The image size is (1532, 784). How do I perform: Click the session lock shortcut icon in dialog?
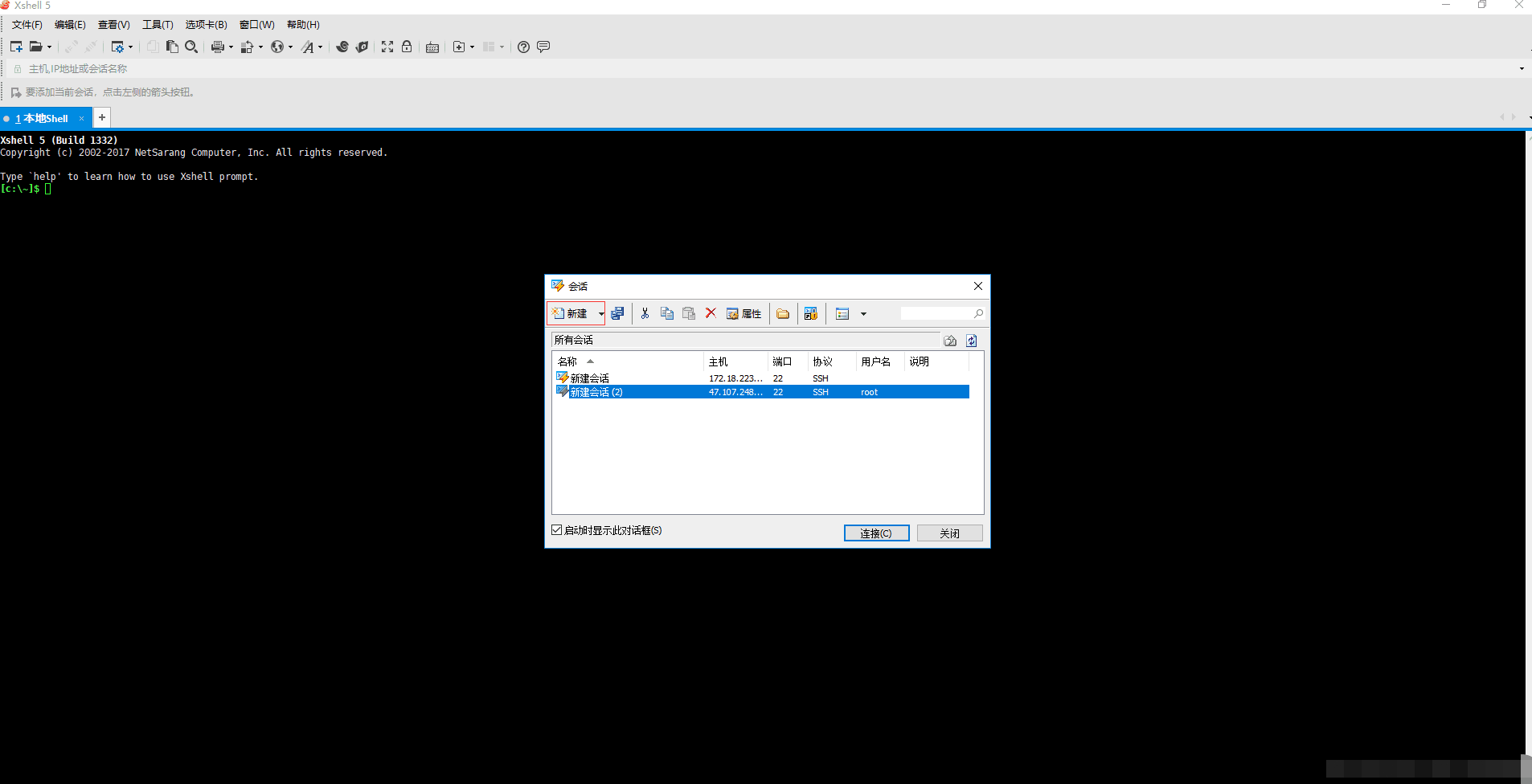pyautogui.click(x=811, y=313)
